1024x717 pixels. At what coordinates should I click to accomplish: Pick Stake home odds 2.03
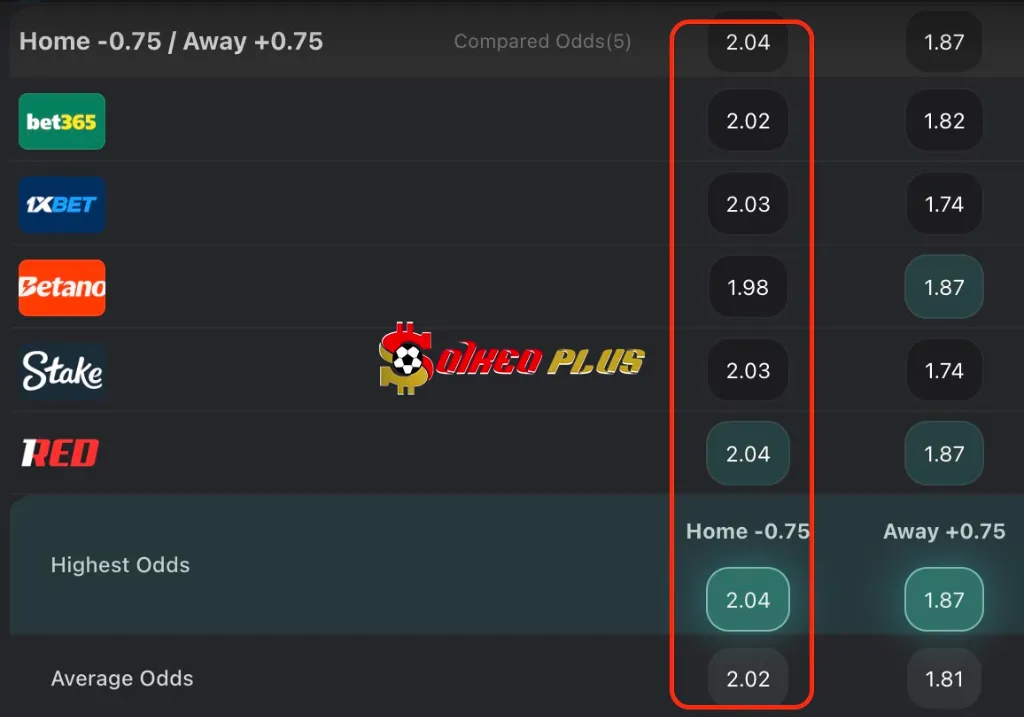click(x=748, y=371)
